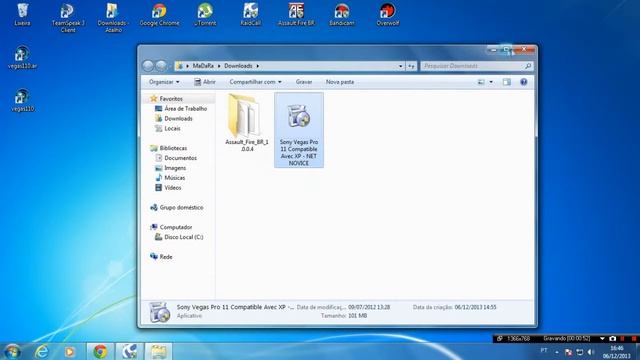Open the Windows Start menu orb

pyautogui.click(x=12, y=351)
